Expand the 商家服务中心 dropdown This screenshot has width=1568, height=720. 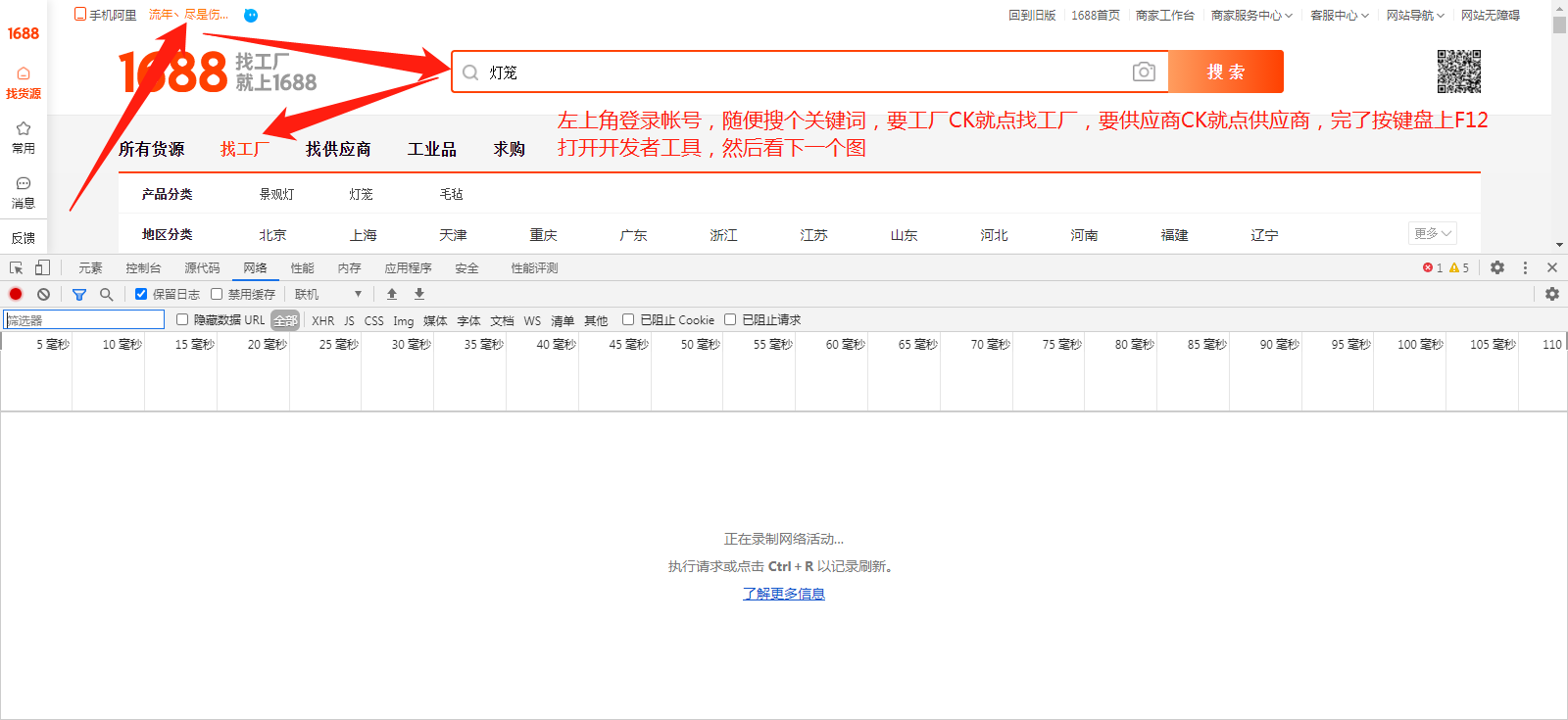coord(1251,16)
